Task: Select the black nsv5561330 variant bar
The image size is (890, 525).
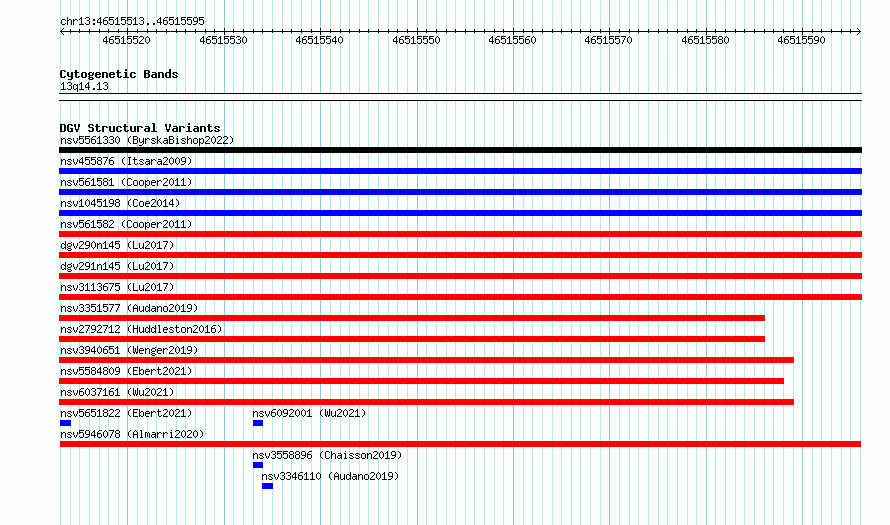Action: (460, 150)
